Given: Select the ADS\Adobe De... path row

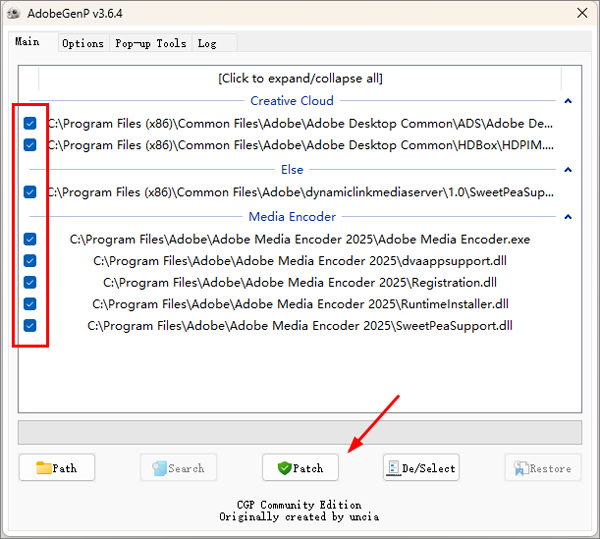Looking at the screenshot, I should (300, 124).
